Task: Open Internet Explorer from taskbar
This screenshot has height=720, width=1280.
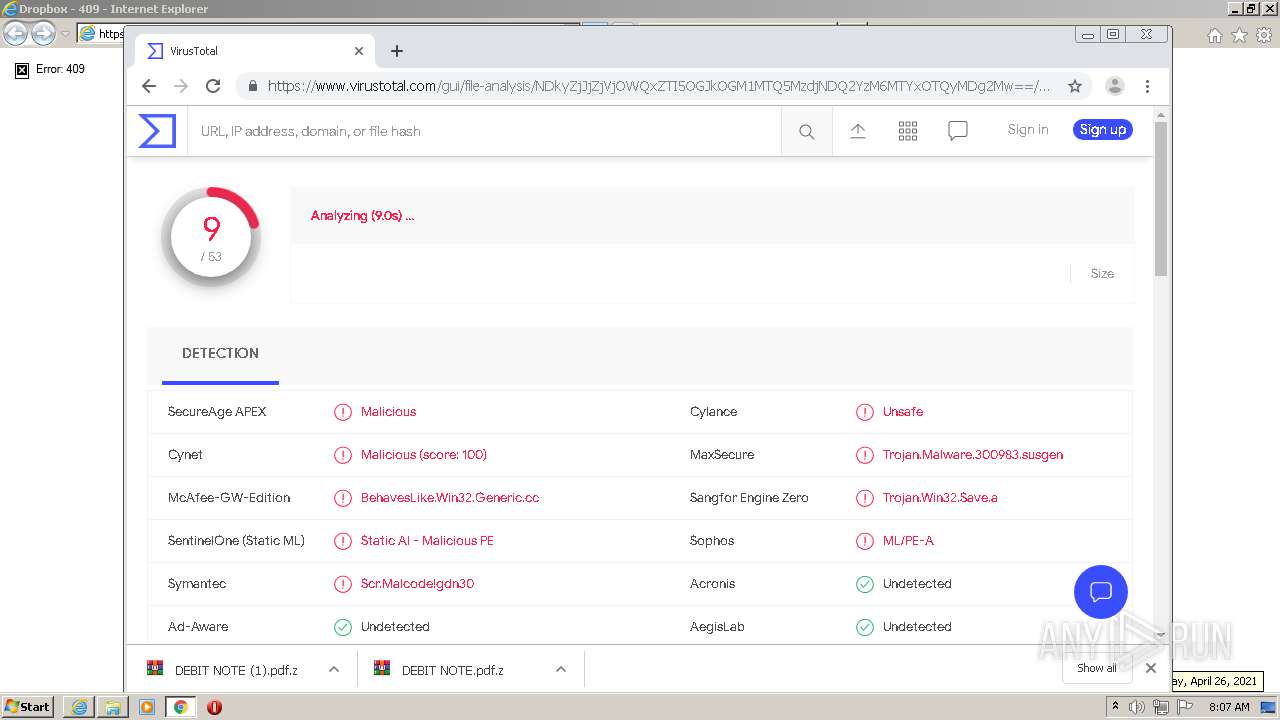Action: [x=79, y=707]
